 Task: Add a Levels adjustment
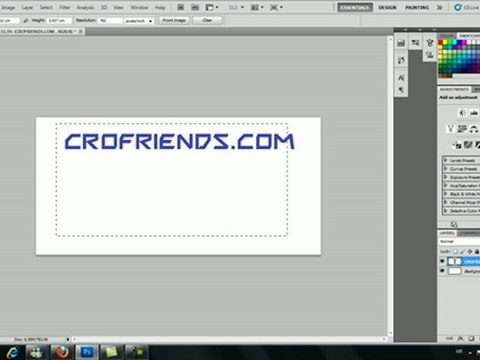[x=474, y=113]
